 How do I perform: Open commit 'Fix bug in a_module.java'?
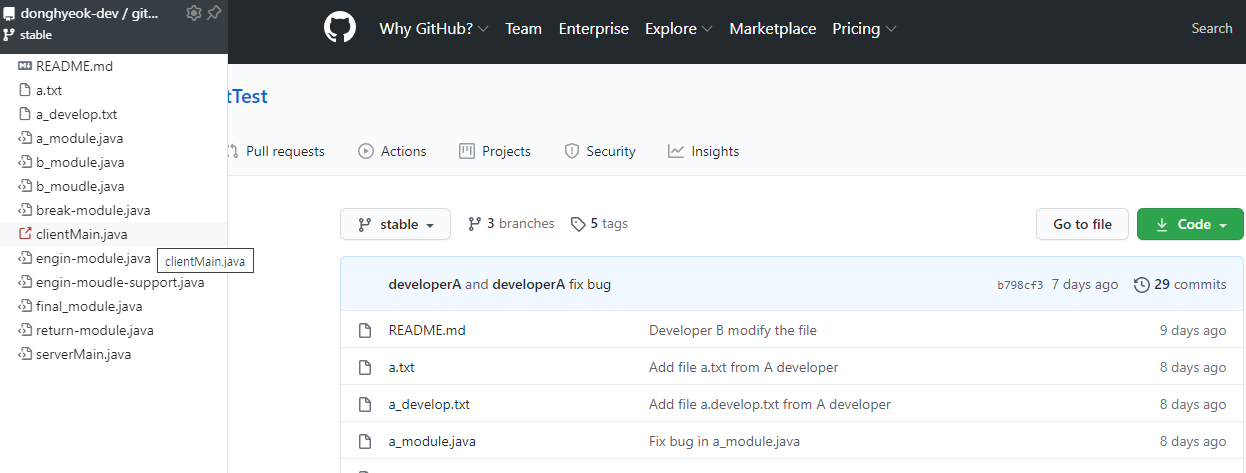[725, 441]
